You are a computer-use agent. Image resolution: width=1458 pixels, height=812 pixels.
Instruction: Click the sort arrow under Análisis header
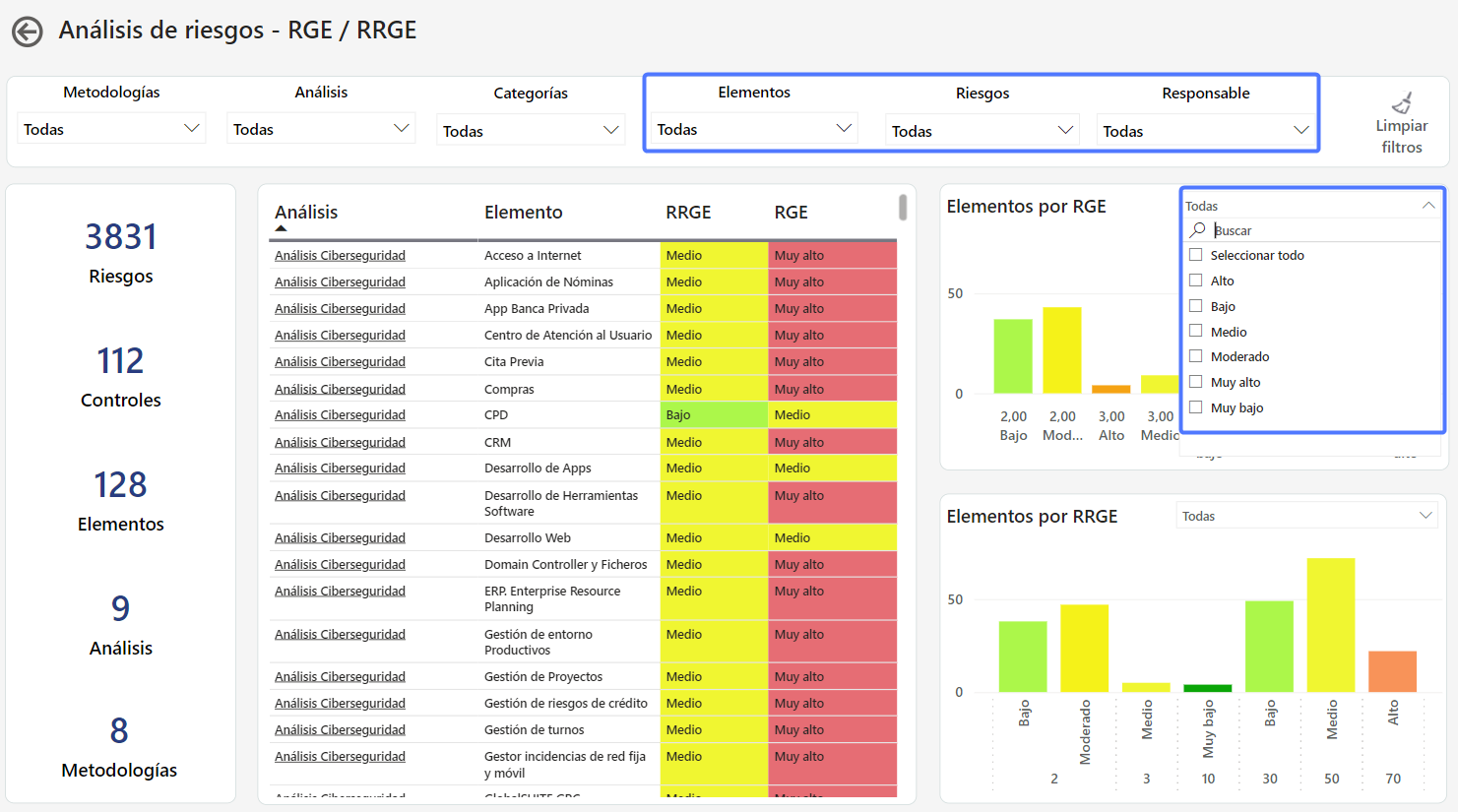coord(282,228)
